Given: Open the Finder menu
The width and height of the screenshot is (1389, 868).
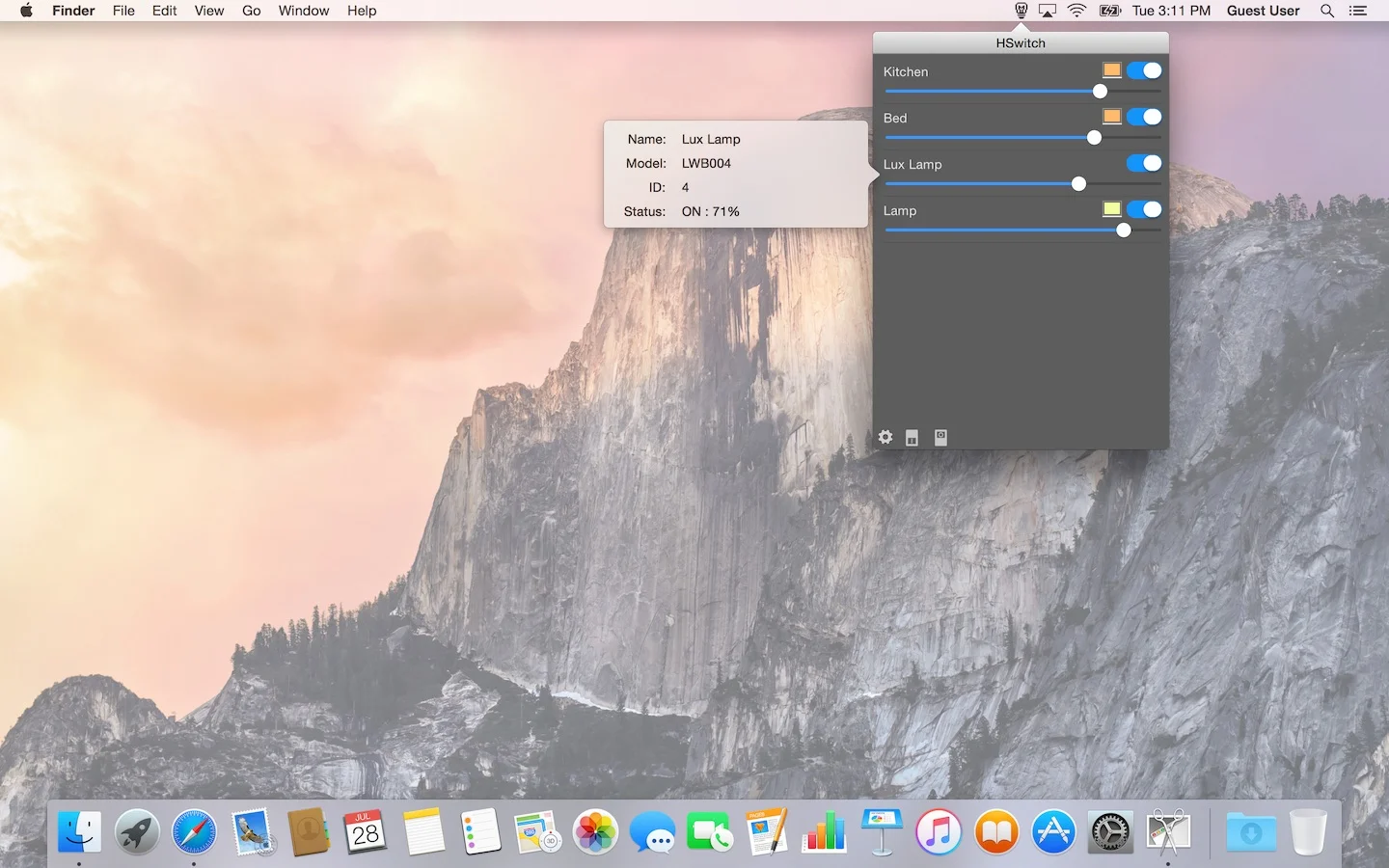Looking at the screenshot, I should coord(73,11).
